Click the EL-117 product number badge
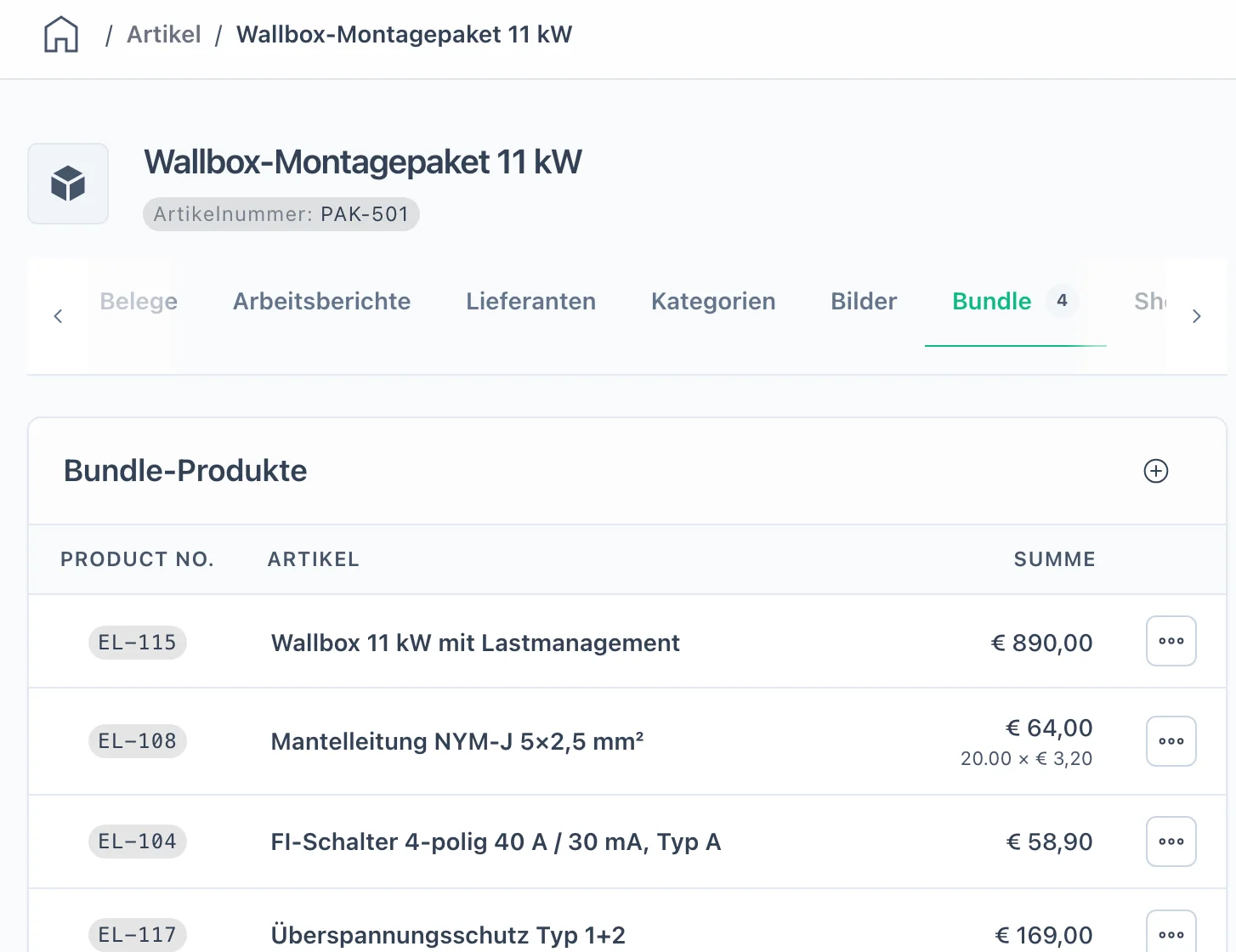1236x952 pixels. [x=138, y=935]
